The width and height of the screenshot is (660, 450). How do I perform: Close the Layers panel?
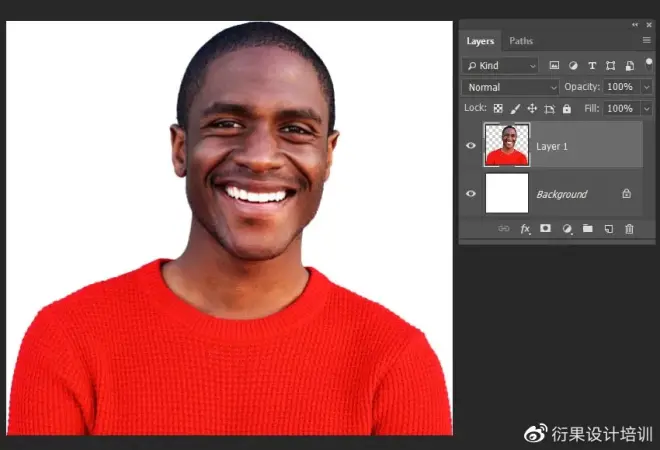coord(649,25)
